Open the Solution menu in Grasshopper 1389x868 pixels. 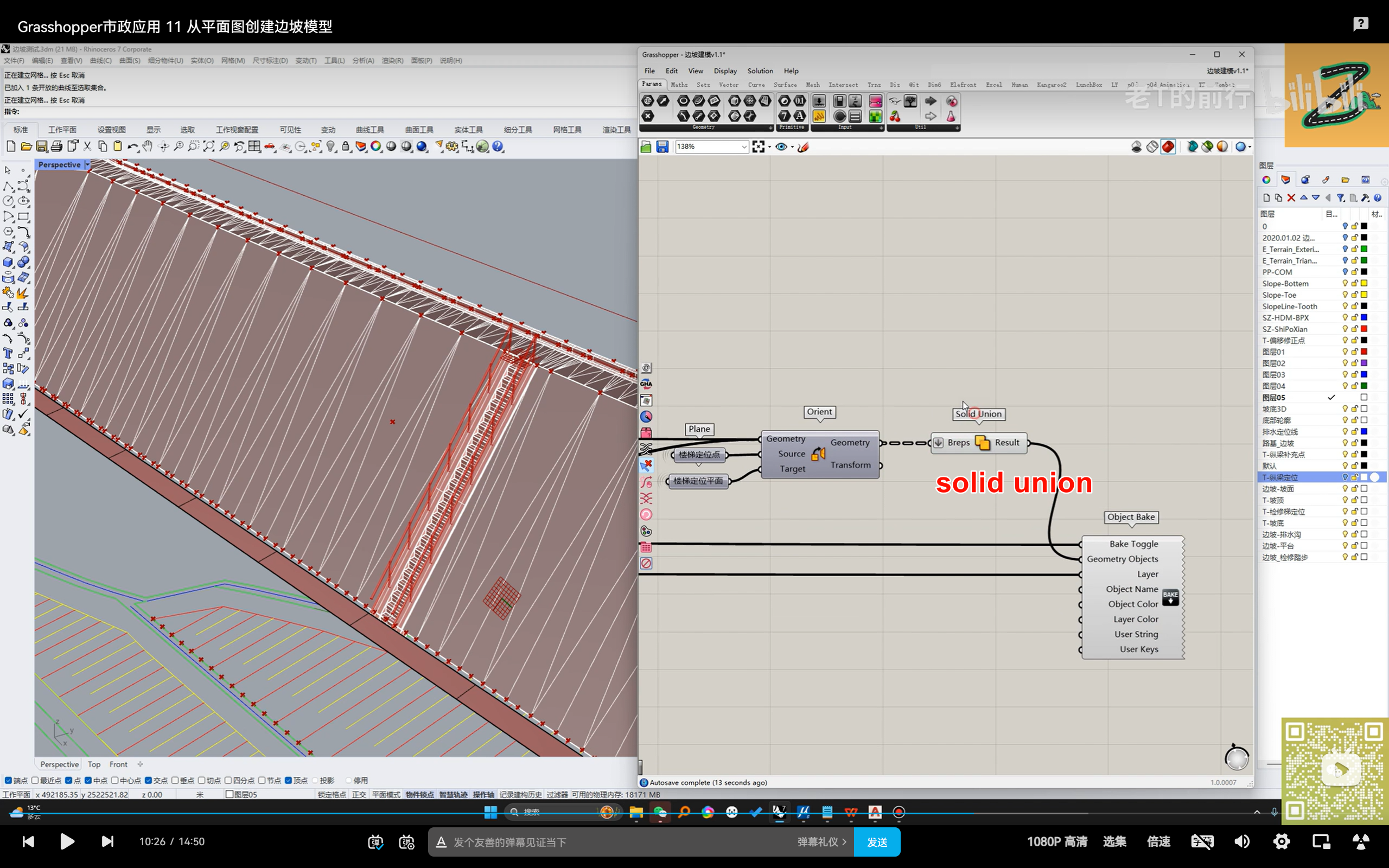(x=760, y=71)
